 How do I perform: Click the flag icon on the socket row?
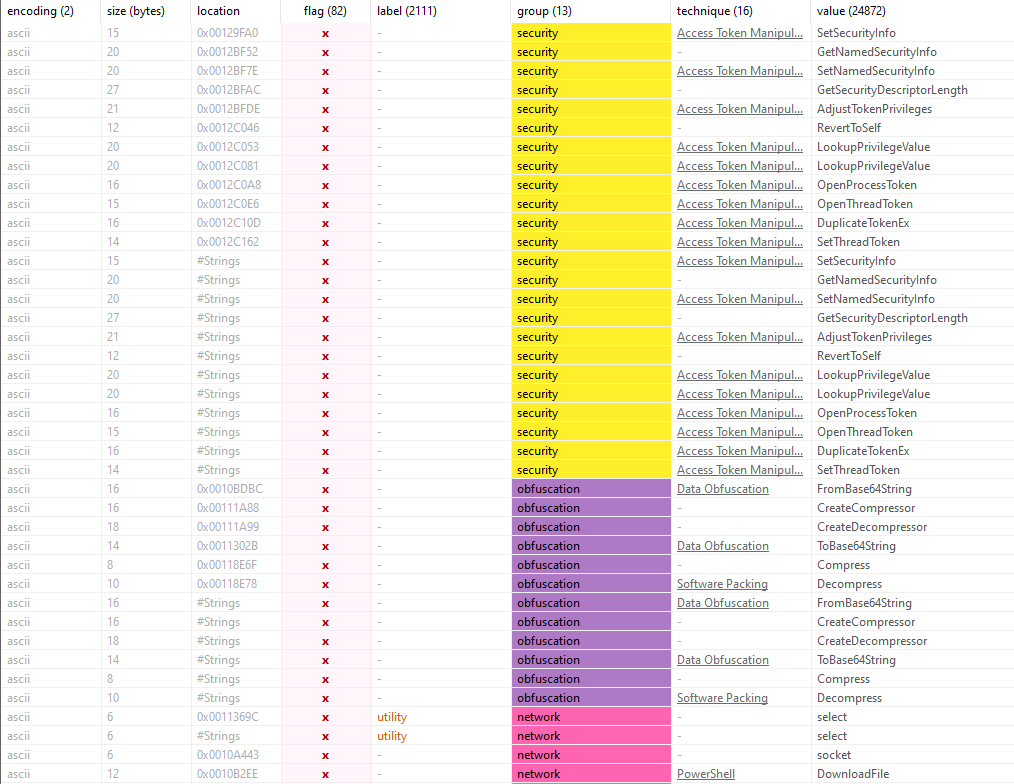[323, 755]
